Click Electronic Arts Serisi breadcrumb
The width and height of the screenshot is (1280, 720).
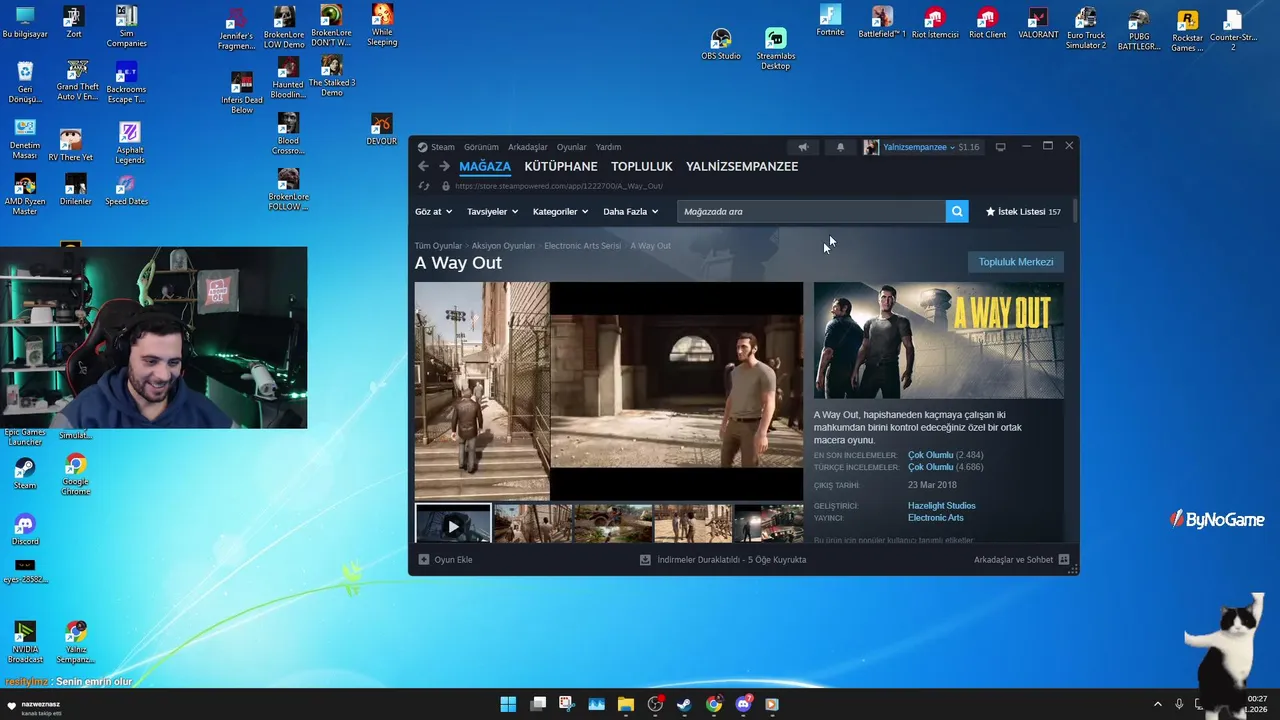pyautogui.click(x=582, y=246)
